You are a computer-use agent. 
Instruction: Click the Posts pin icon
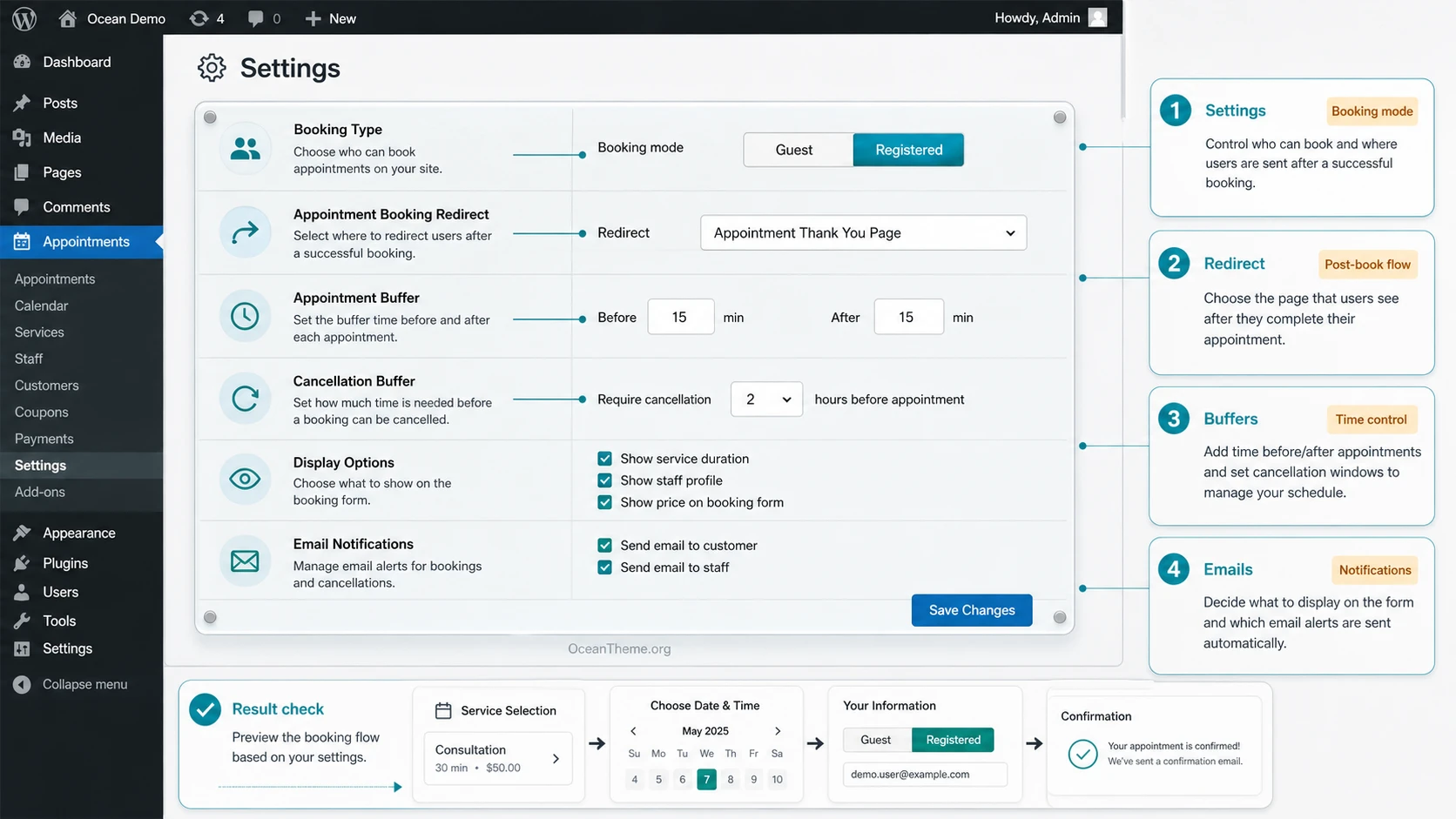[23, 103]
